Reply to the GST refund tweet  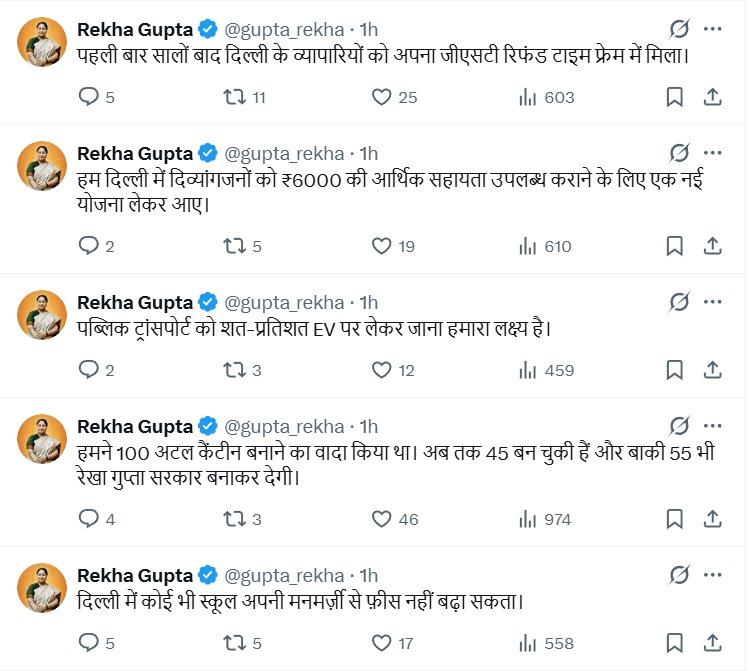[90, 97]
